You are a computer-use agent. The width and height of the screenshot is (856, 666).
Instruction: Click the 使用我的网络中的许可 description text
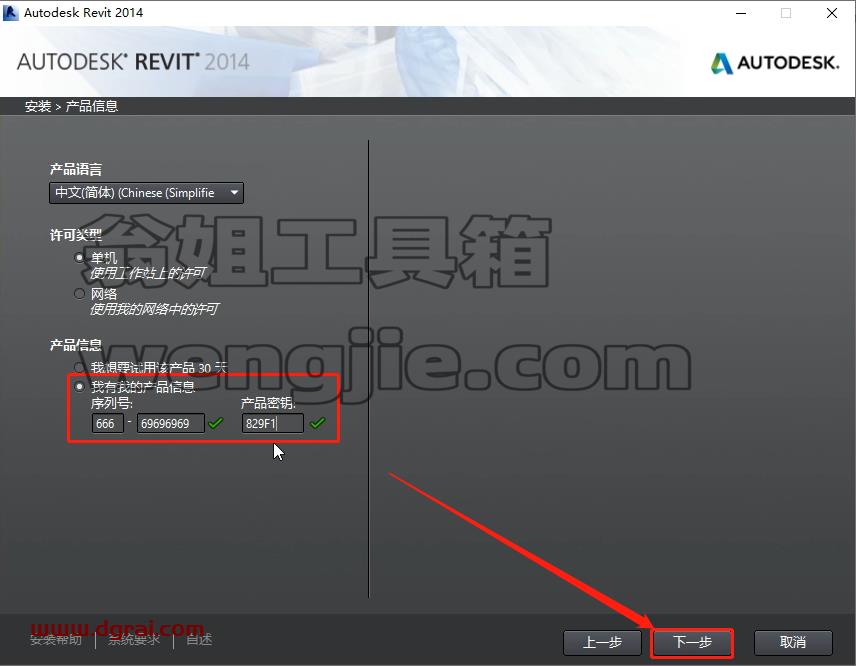[154, 309]
